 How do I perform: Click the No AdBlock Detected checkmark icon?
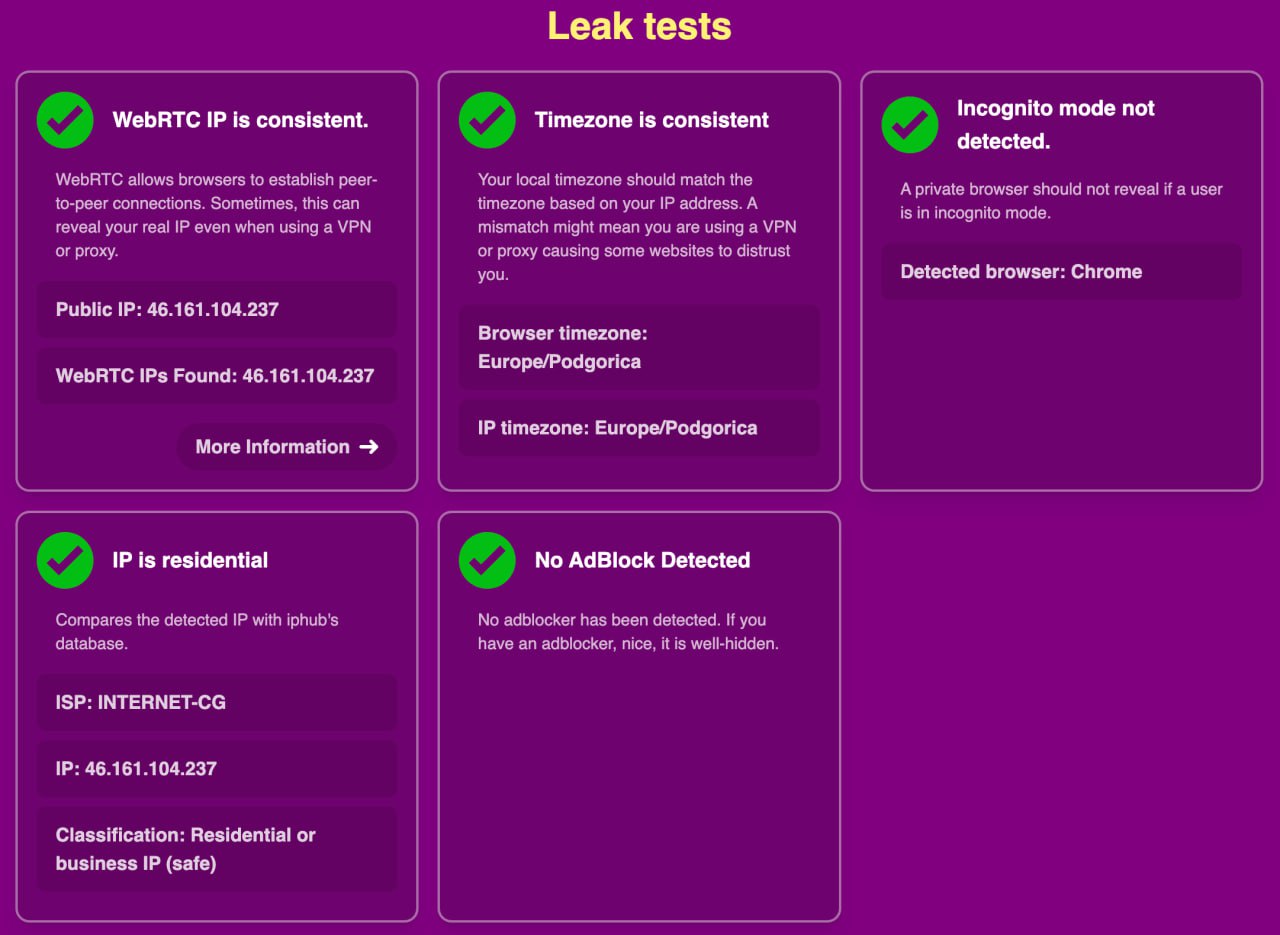tap(487, 560)
